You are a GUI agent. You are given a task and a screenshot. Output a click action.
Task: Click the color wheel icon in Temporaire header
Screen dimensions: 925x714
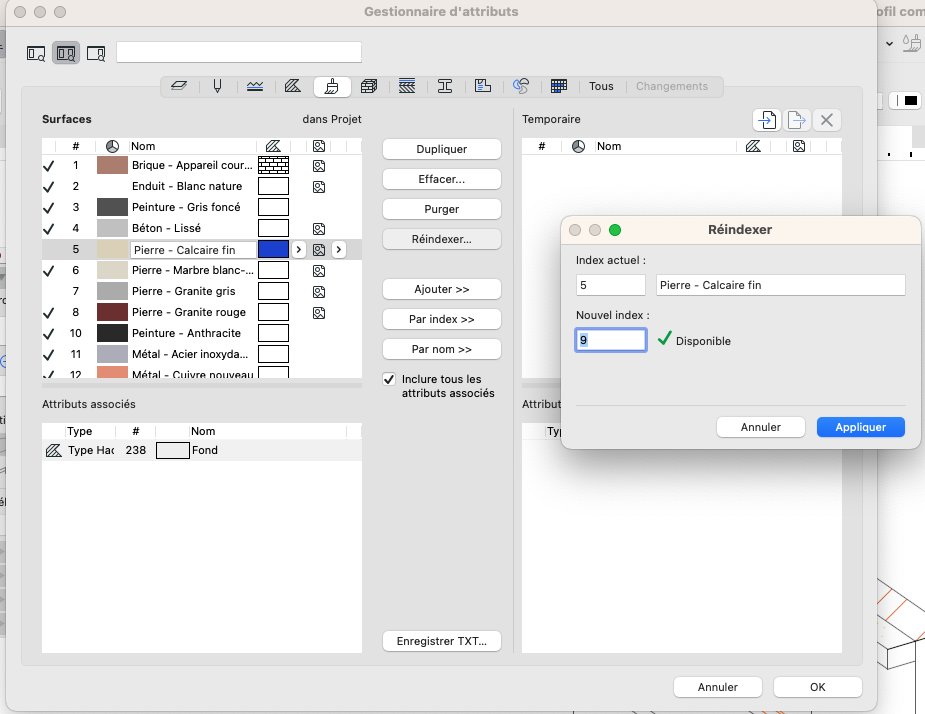(578, 146)
